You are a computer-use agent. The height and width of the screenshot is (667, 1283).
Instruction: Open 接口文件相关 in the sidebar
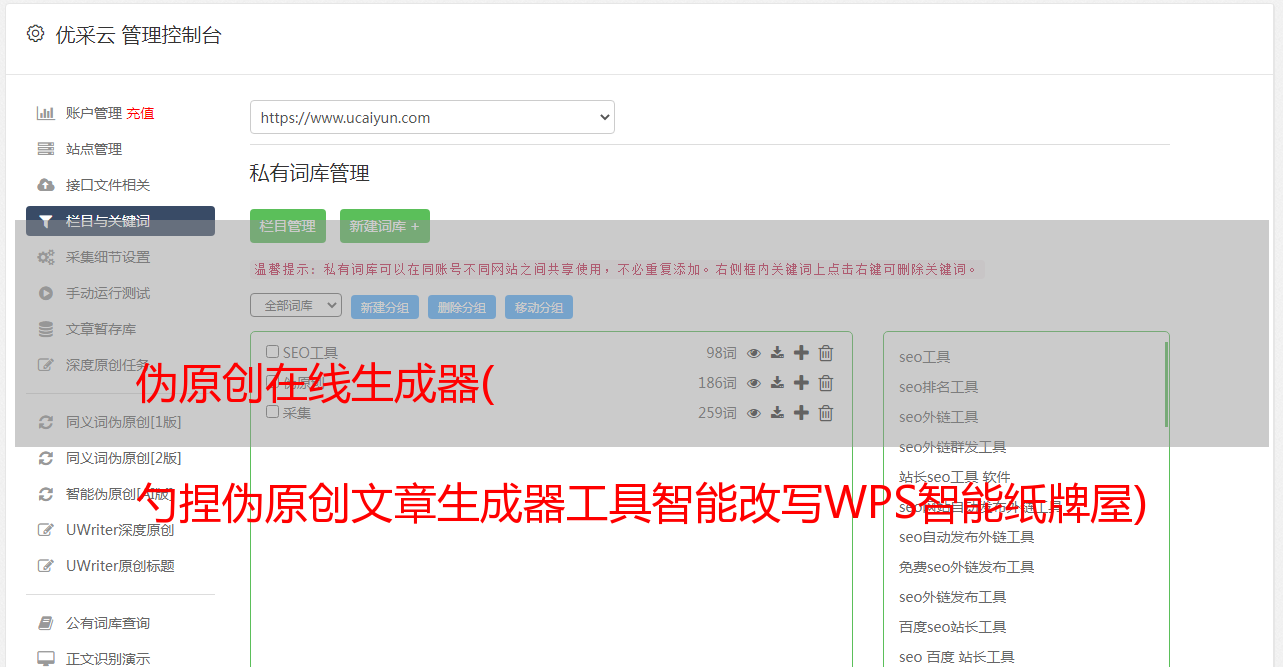click(x=108, y=185)
